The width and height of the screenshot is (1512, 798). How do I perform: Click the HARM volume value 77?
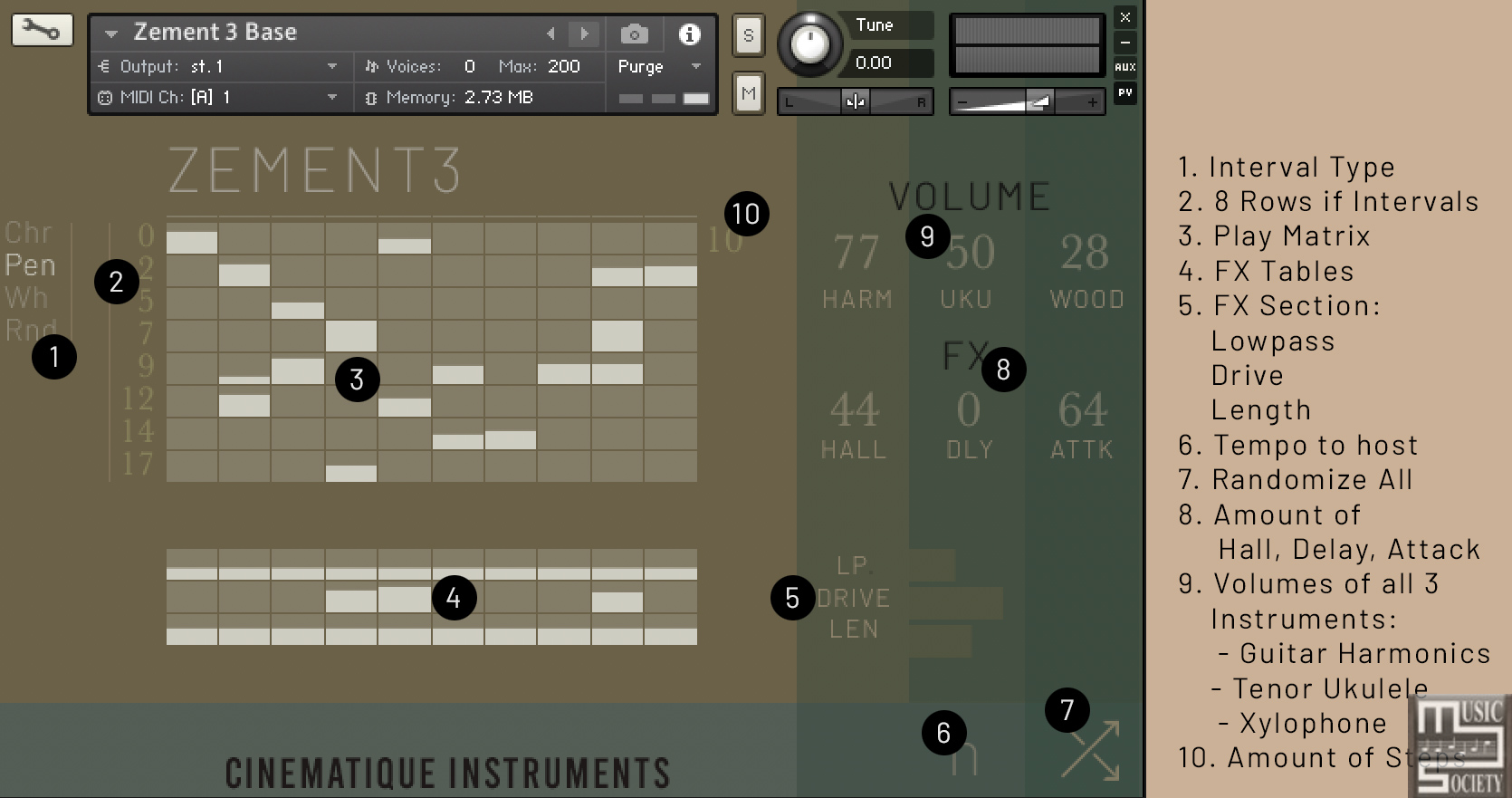coord(856,253)
